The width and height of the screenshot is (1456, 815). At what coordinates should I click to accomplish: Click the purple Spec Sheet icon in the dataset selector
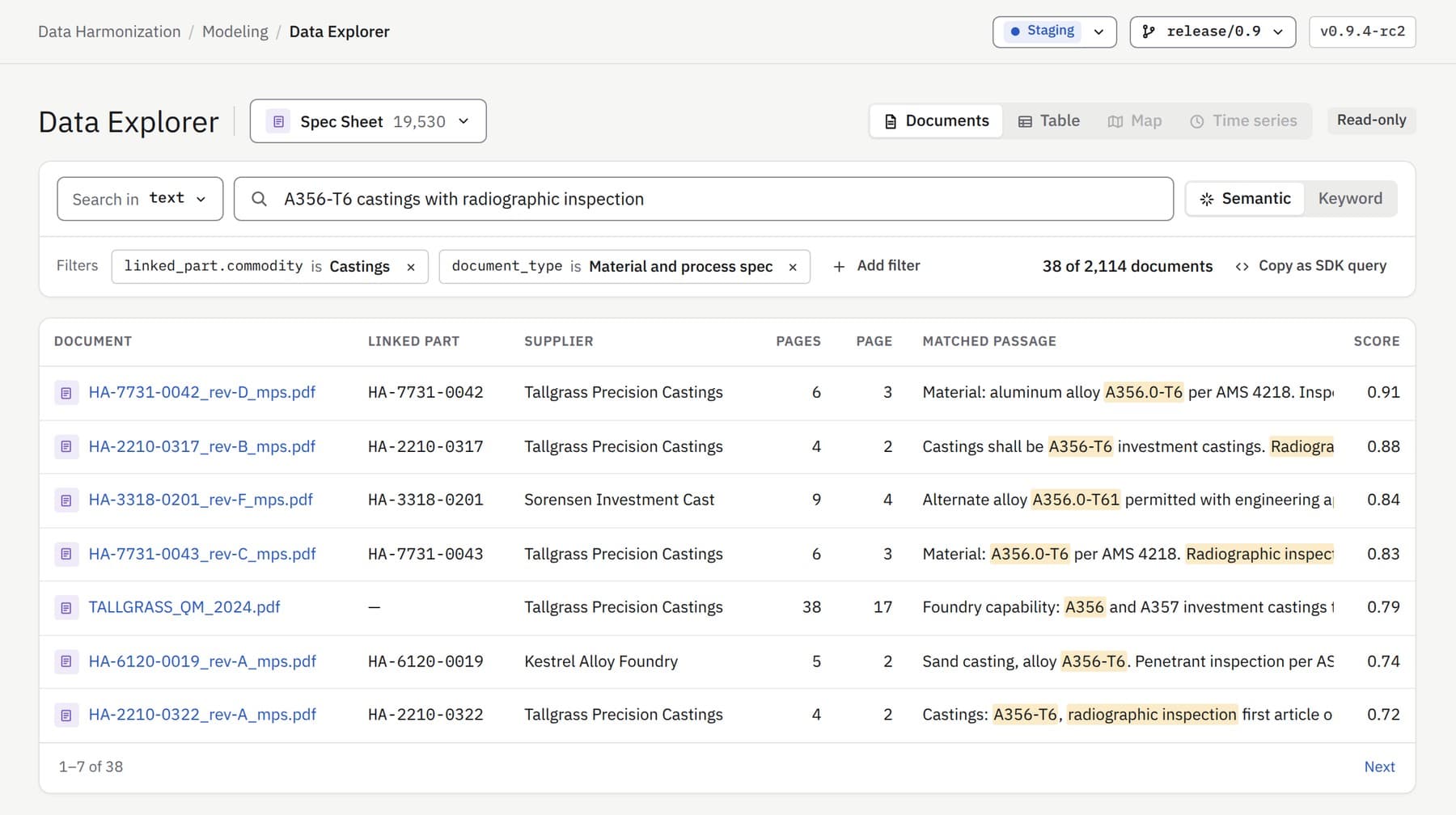pos(278,121)
